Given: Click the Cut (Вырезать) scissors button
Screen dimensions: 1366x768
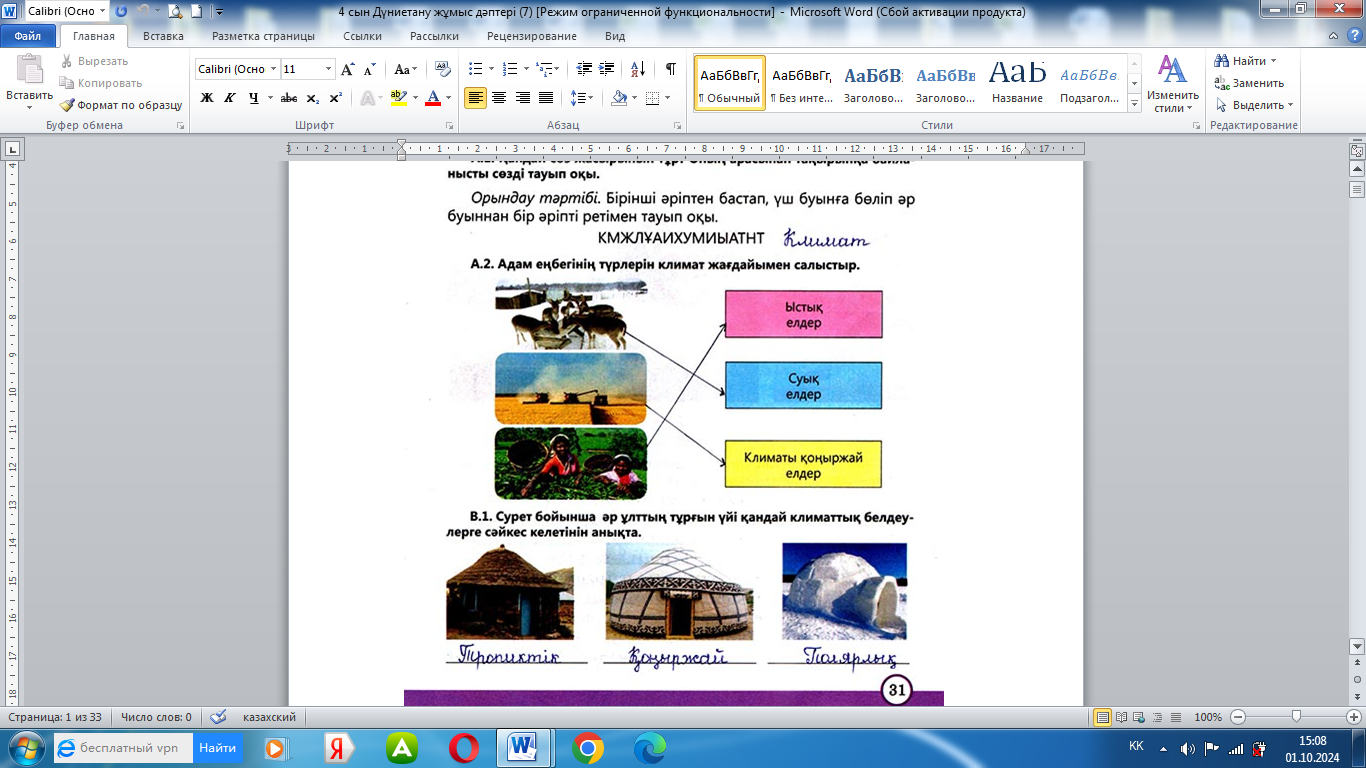Looking at the screenshot, I should 94,61.
